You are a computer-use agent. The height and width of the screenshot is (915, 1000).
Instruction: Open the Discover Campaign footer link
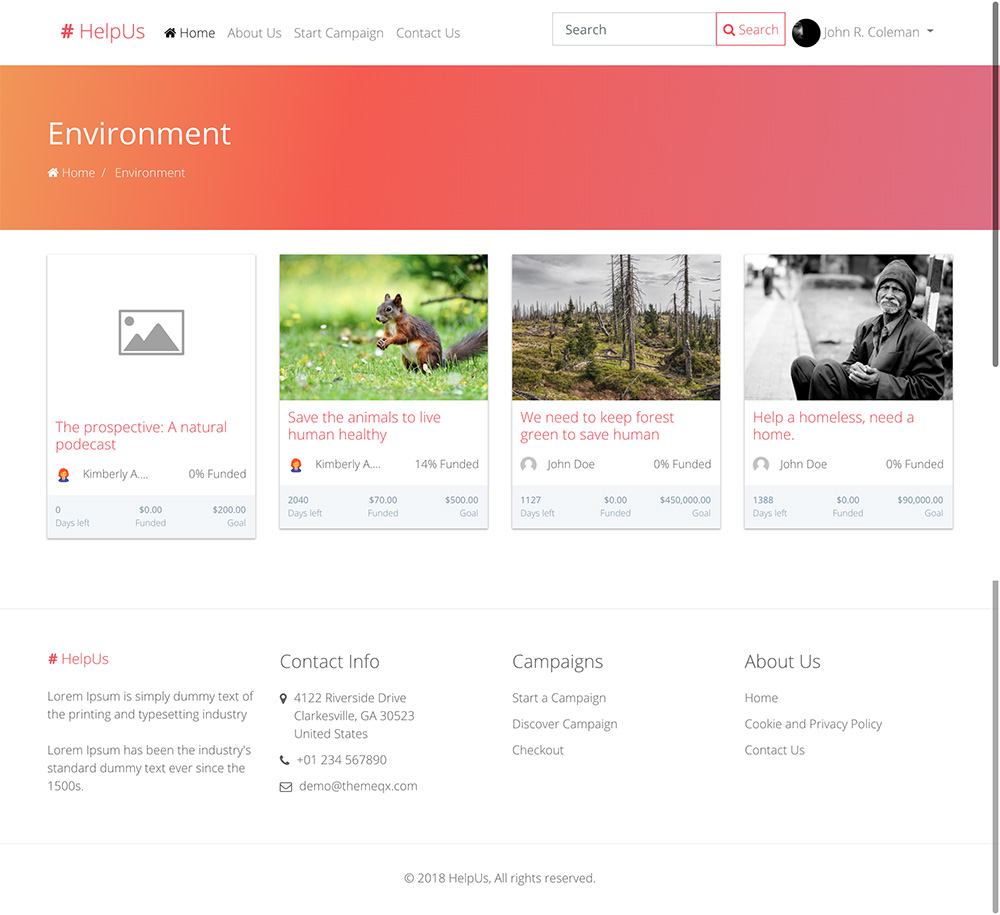(564, 724)
